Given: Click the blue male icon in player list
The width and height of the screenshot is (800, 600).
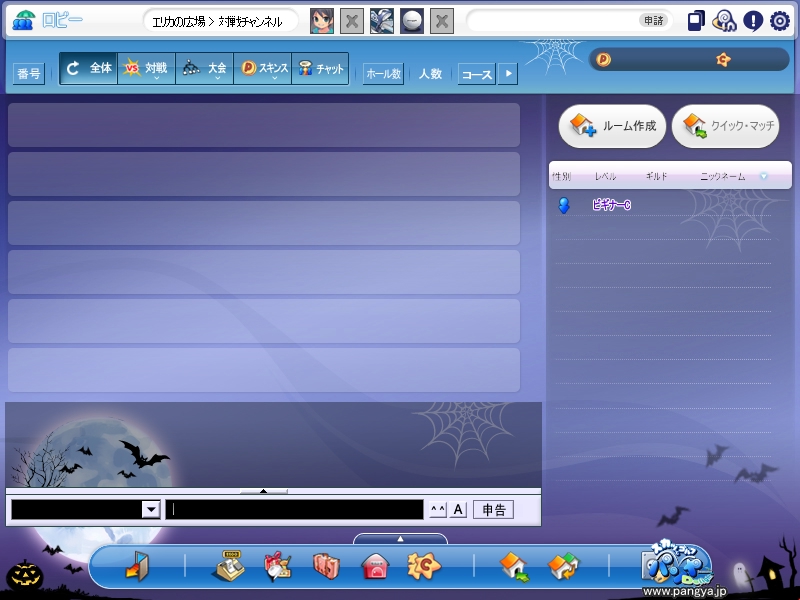Looking at the screenshot, I should (564, 205).
